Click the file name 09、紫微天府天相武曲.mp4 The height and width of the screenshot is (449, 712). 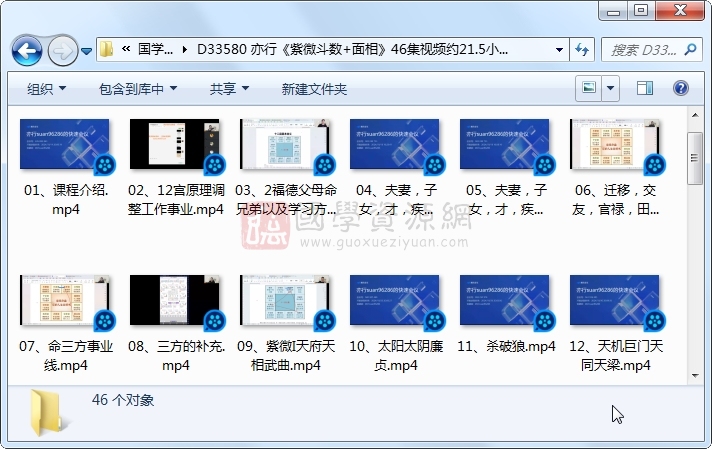pyautogui.click(x=286, y=355)
